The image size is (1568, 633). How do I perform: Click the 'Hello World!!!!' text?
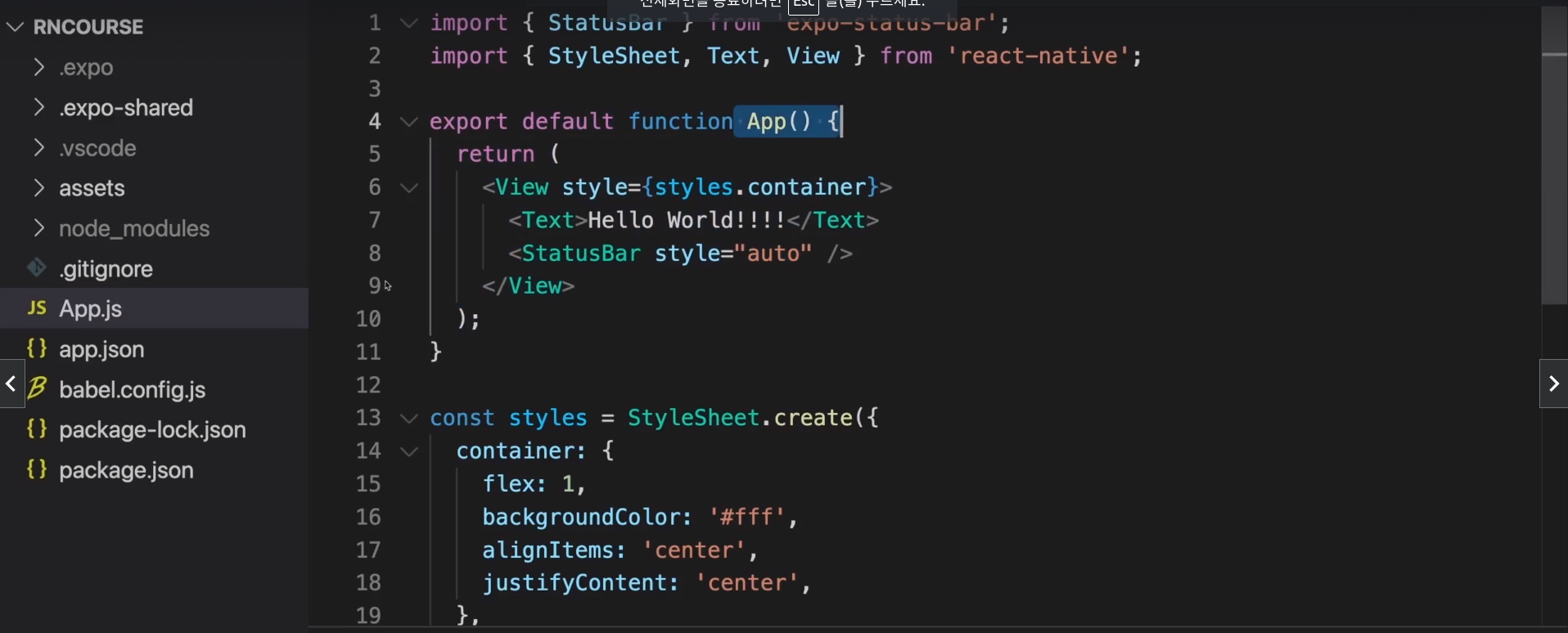[687, 221]
